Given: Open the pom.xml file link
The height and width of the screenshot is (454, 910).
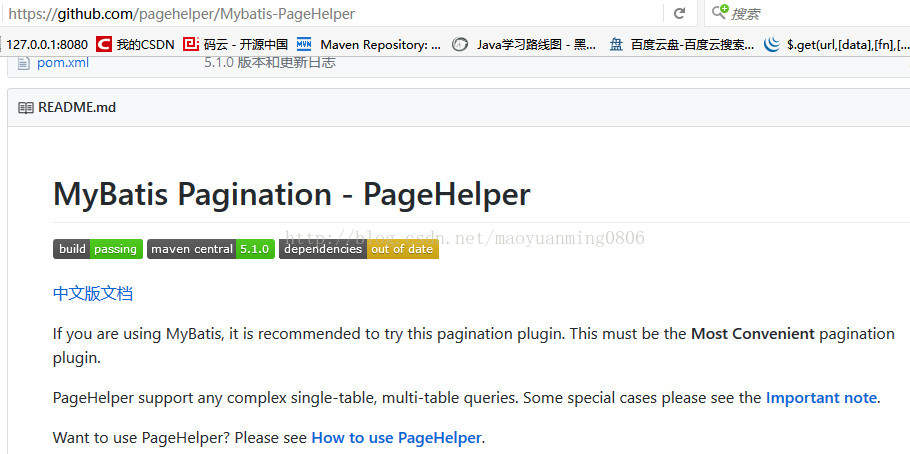Looking at the screenshot, I should [63, 62].
